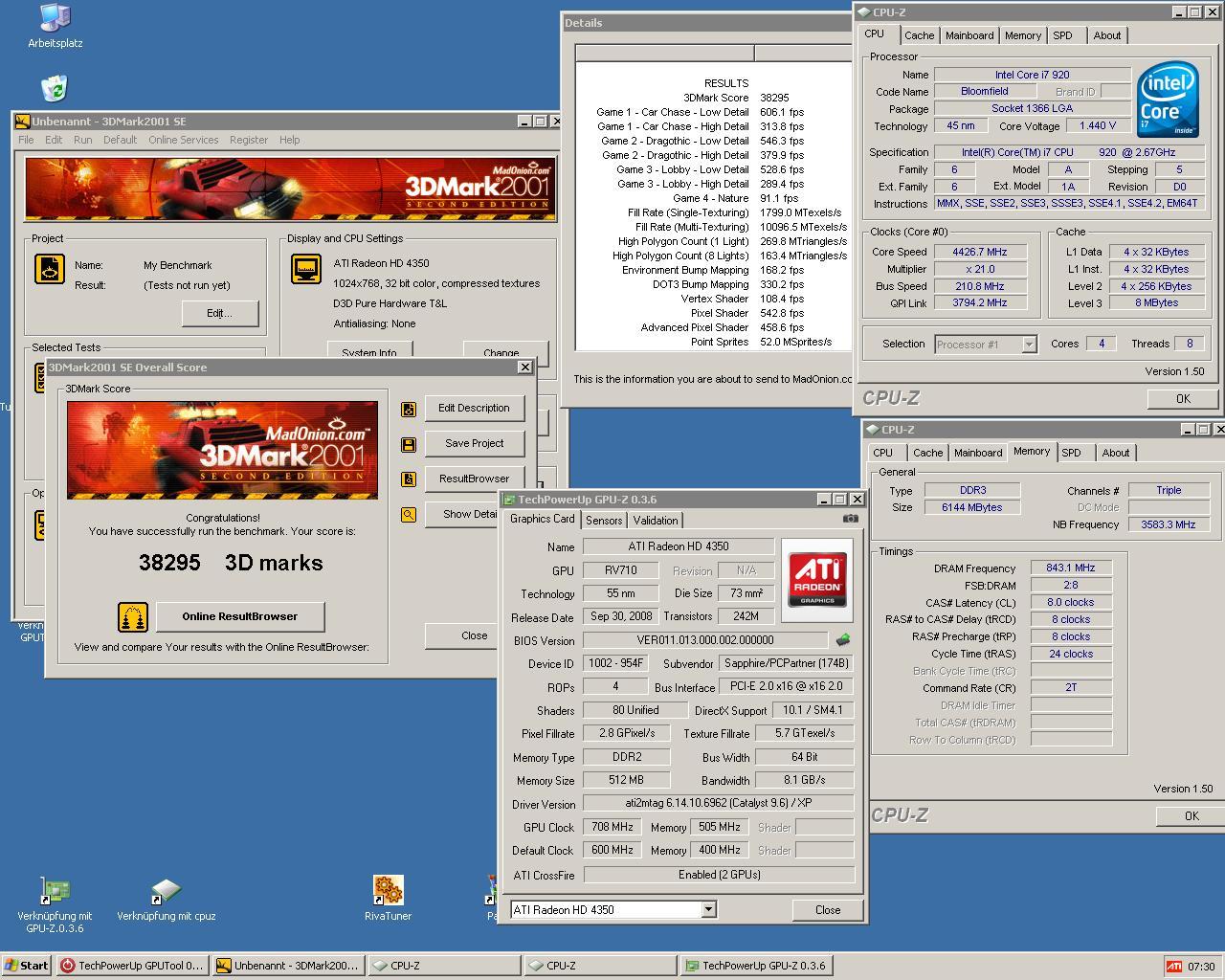Click the Edit... button in Project group
This screenshot has width=1225, height=980.
219,313
